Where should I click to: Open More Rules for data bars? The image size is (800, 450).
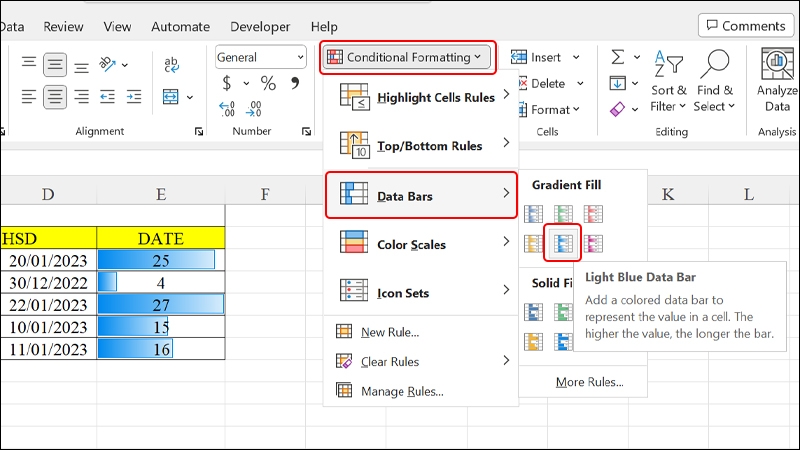(589, 382)
